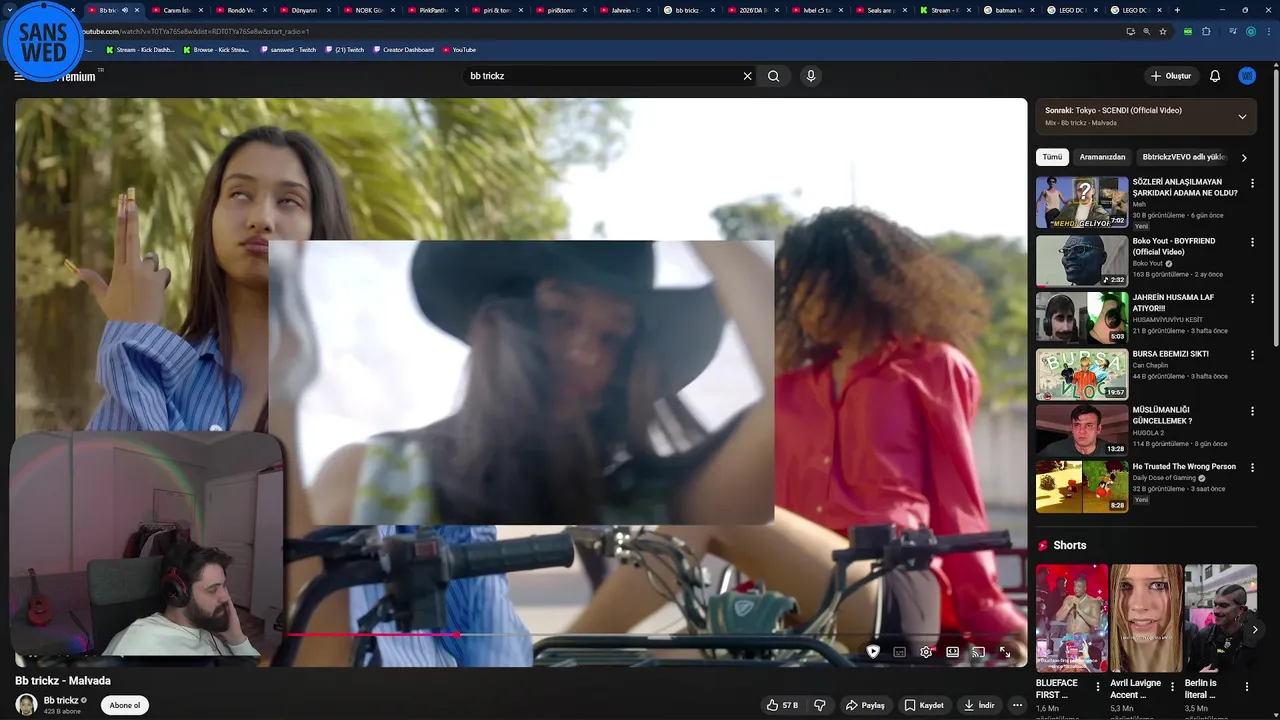Switch to the Seals are browser tab
Viewport: 1280px width, 720px height.
click(x=880, y=10)
